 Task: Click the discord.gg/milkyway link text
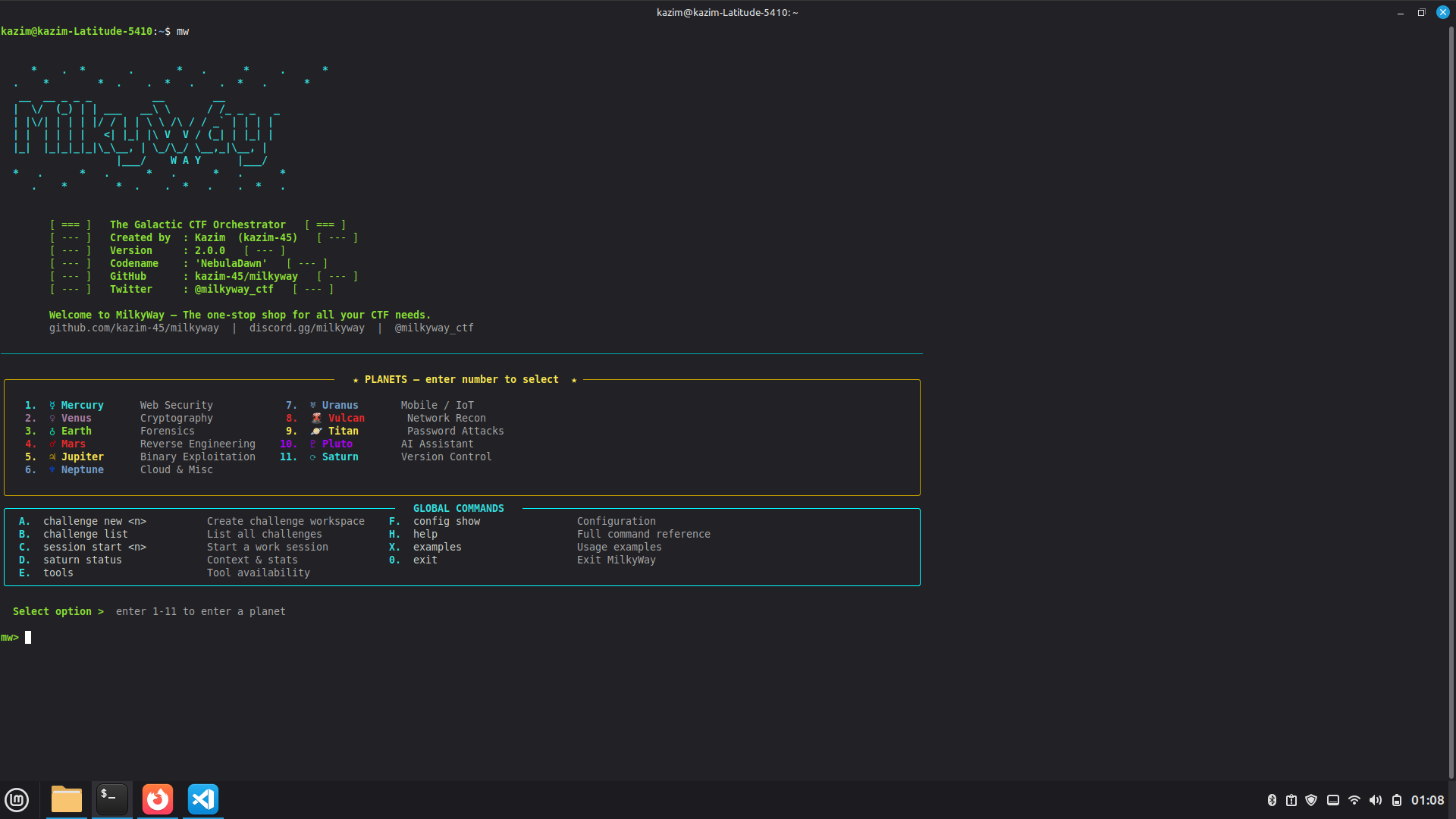coord(306,328)
